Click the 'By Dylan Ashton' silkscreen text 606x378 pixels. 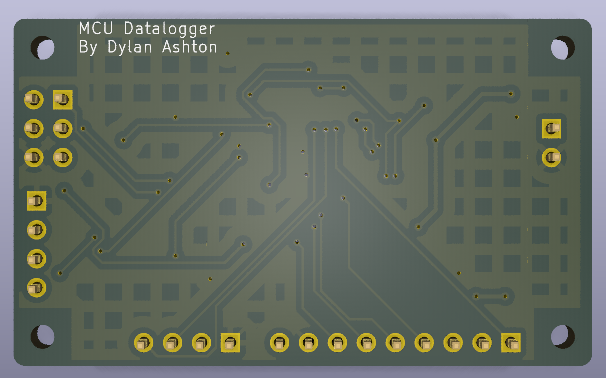pos(148,47)
